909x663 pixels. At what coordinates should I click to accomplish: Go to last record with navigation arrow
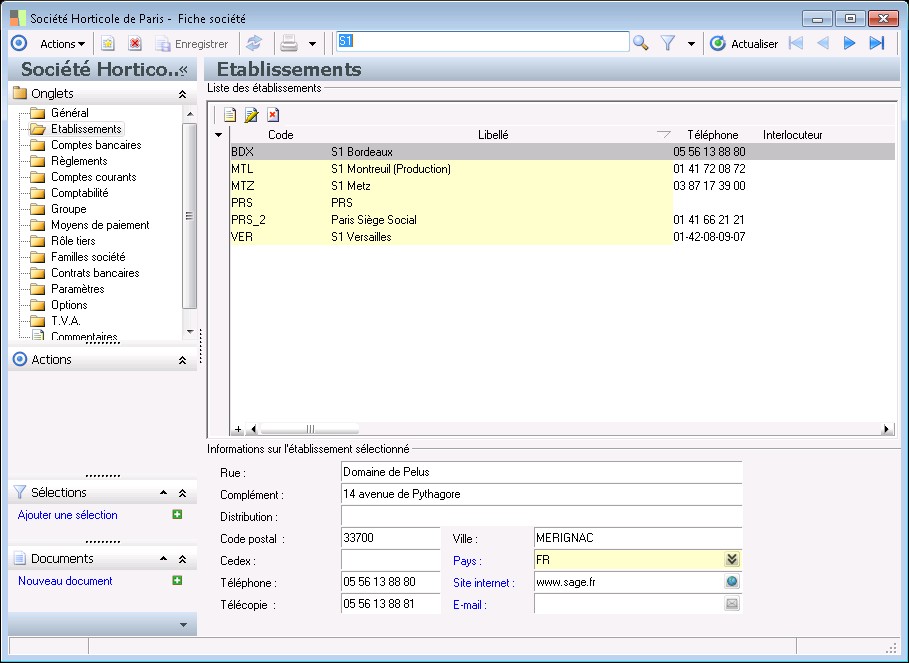coord(877,43)
